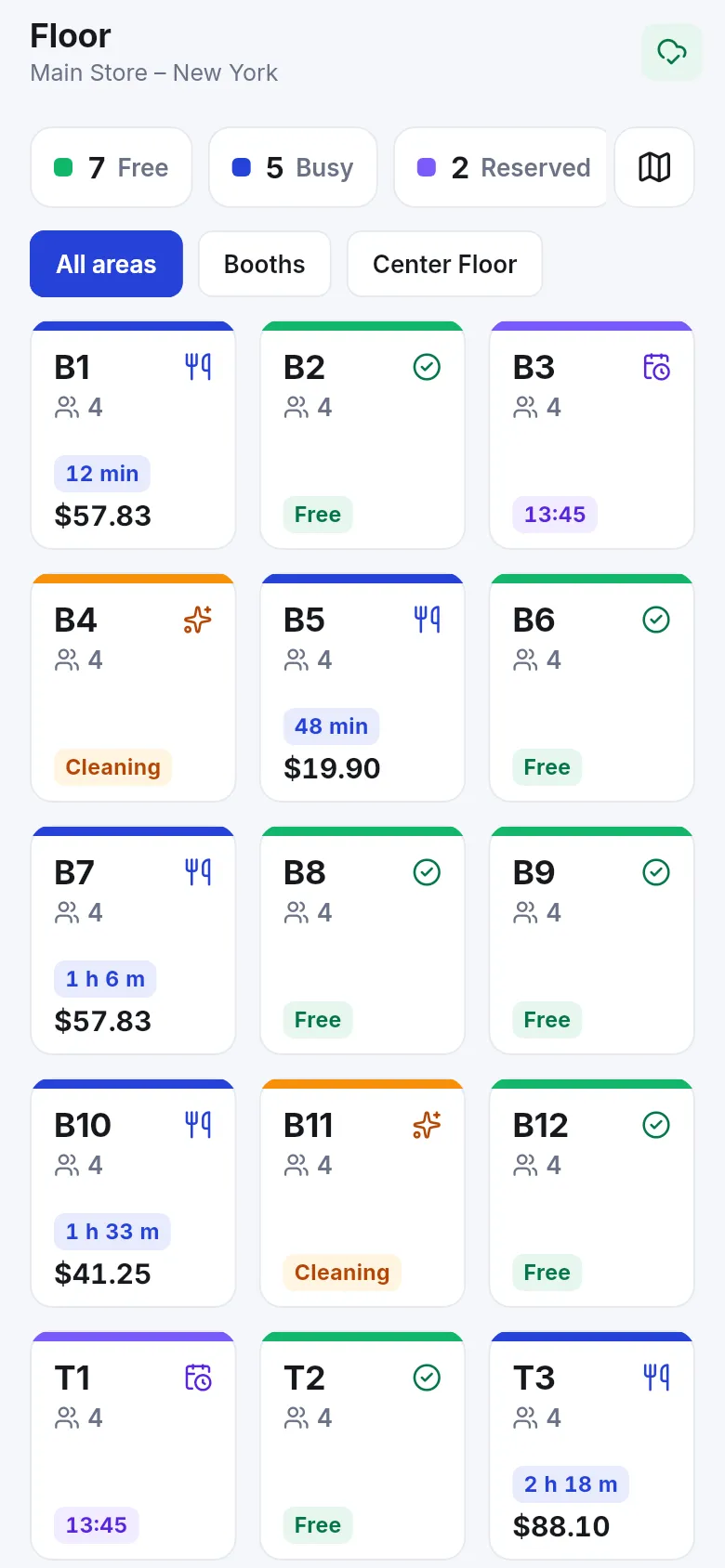Click the fork and knife icon on B1
Image resolution: width=725 pixels, height=1568 pixels.
point(198,367)
